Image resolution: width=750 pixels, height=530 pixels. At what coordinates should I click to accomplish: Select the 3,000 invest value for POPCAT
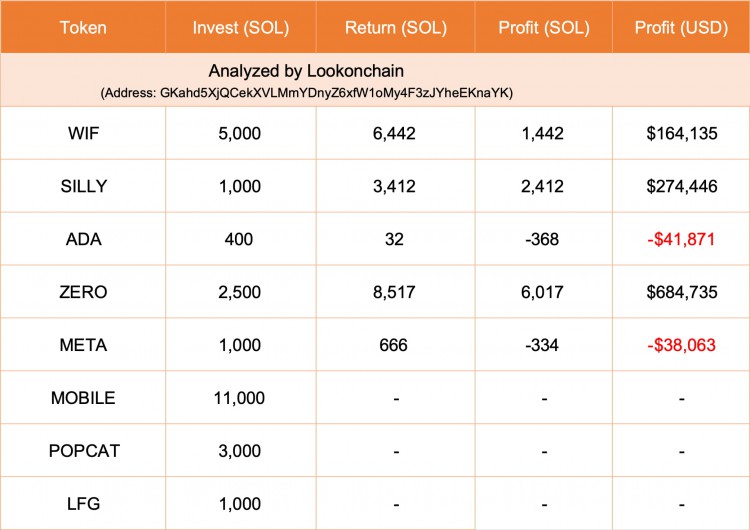pos(240,451)
